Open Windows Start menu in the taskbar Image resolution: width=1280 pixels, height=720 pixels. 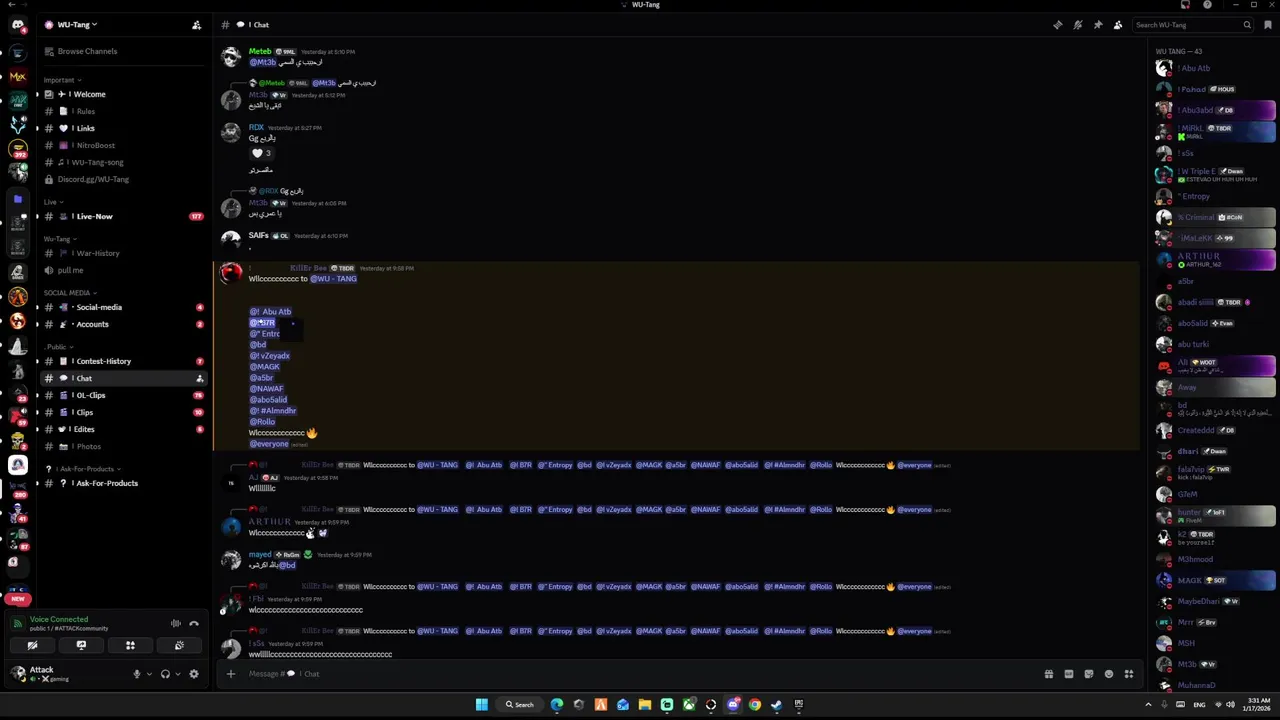pos(482,704)
